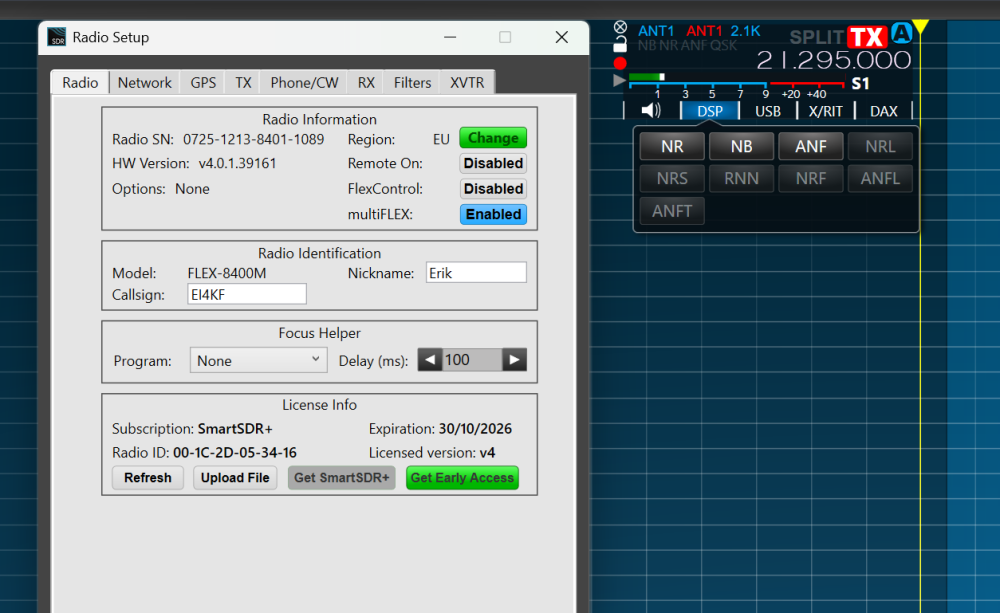
Task: Increase Delay value with right arrow
Action: point(514,360)
